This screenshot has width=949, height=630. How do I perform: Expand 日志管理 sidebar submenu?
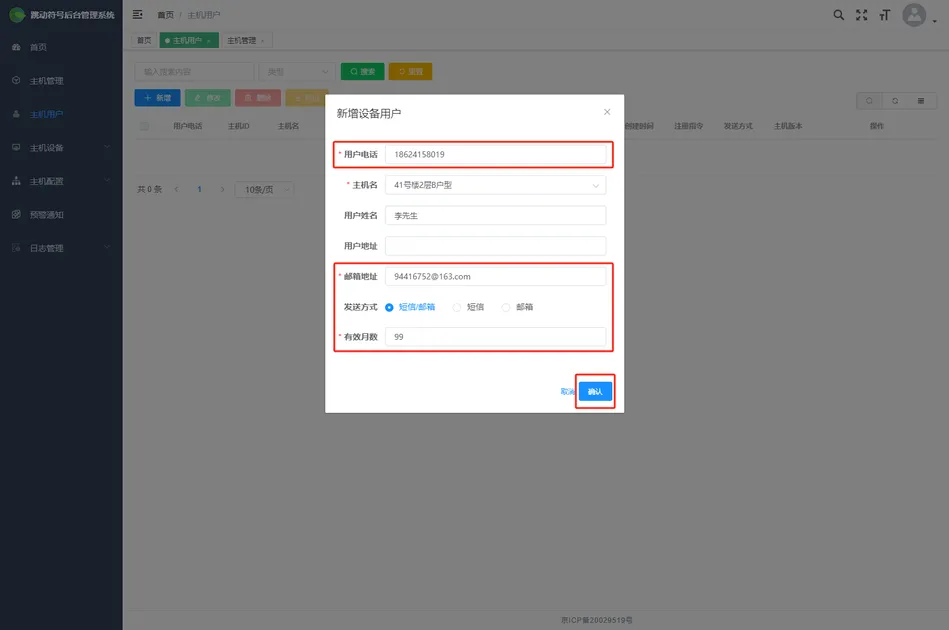61,248
